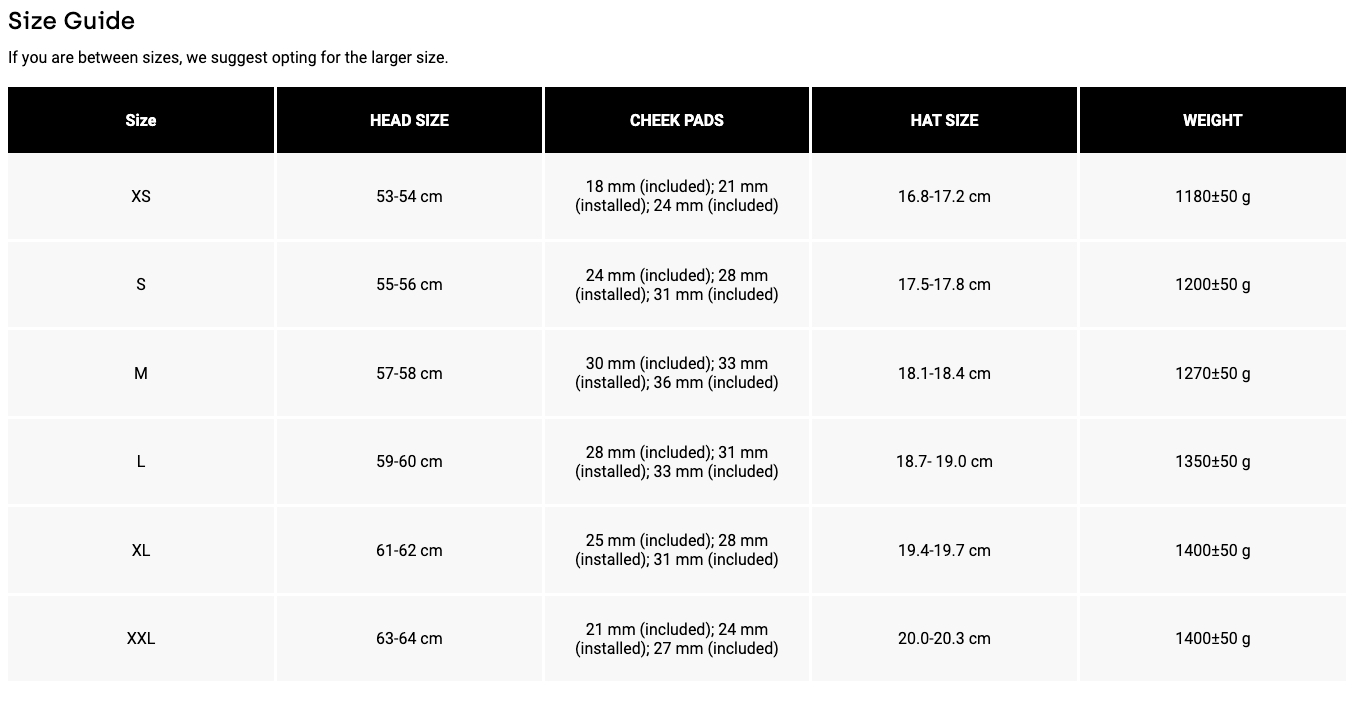Screen dimensions: 1355x705
Task: Click the HAT SIZE column header
Action: [944, 120]
